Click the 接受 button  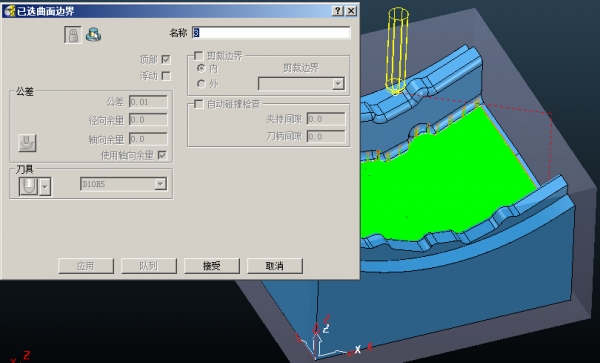(212, 265)
